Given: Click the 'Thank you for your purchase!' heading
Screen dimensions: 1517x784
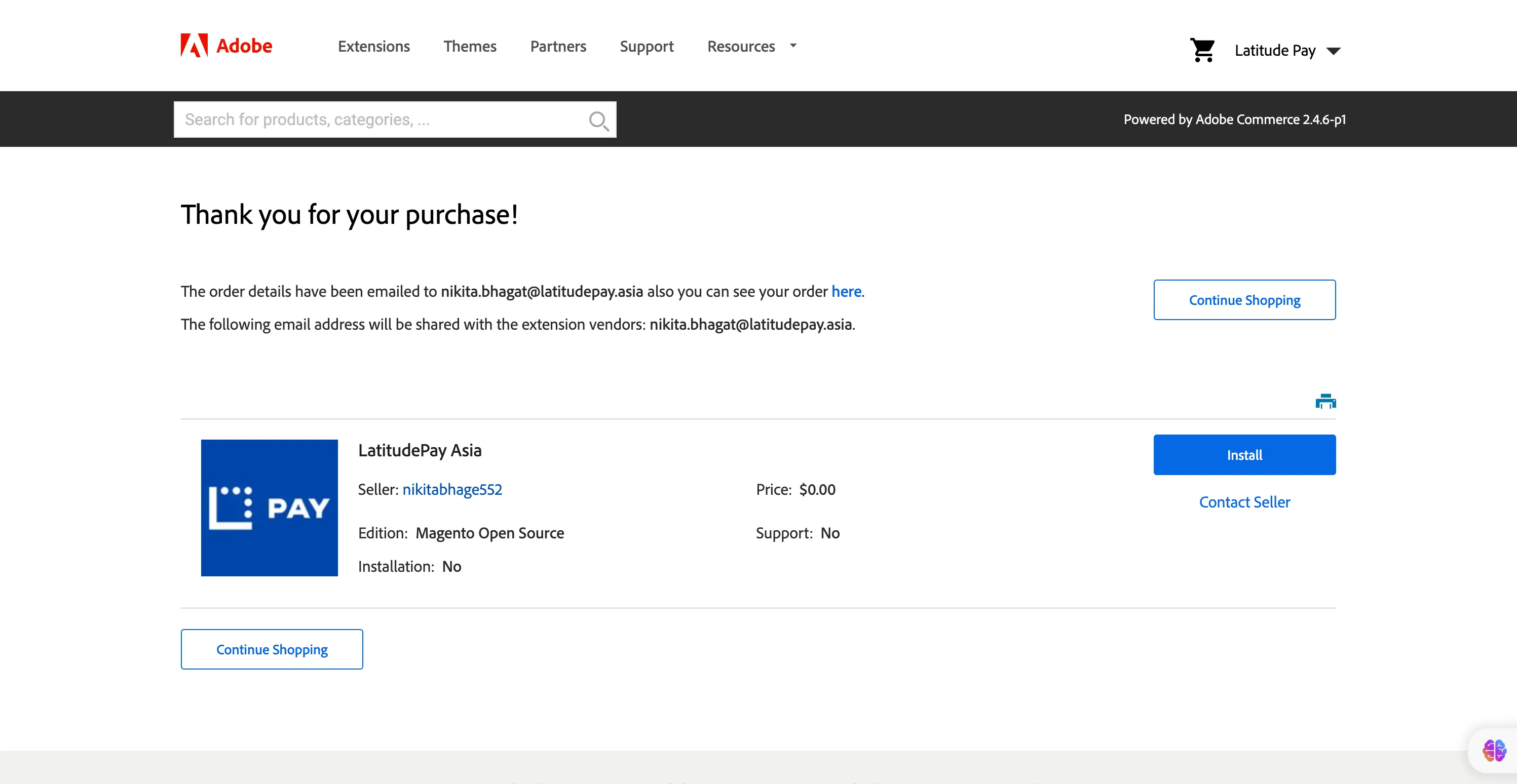Looking at the screenshot, I should click(x=349, y=215).
